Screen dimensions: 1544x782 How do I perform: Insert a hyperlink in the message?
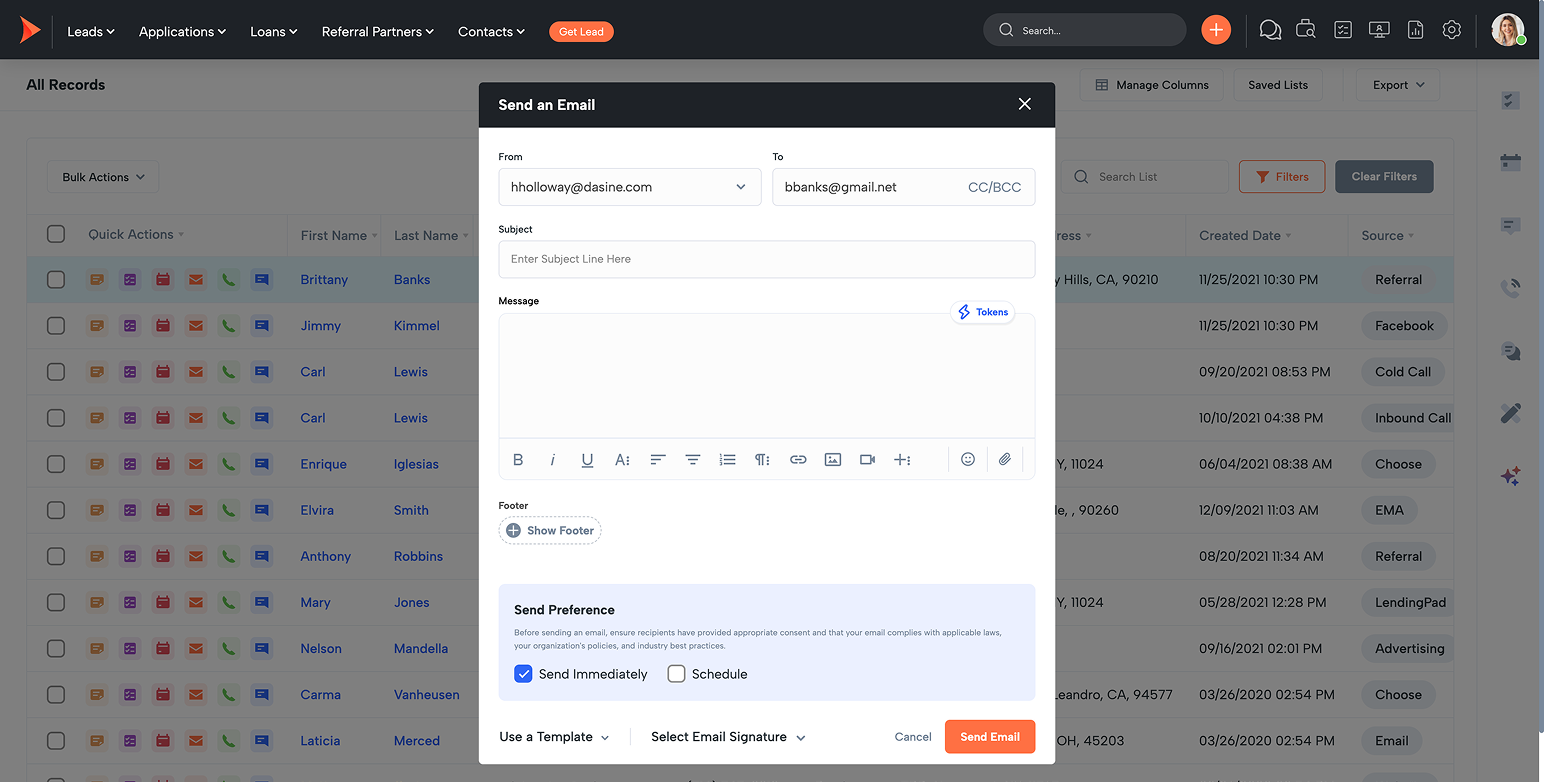(798, 460)
